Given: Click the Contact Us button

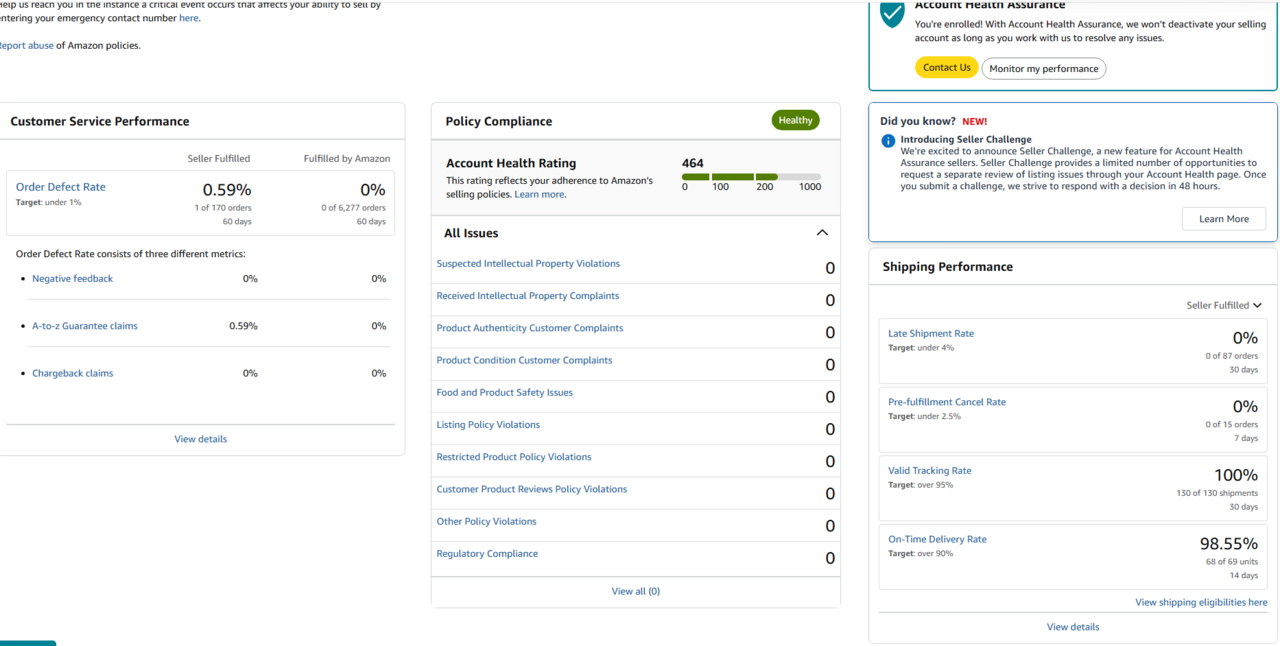Looking at the screenshot, I should (946, 68).
